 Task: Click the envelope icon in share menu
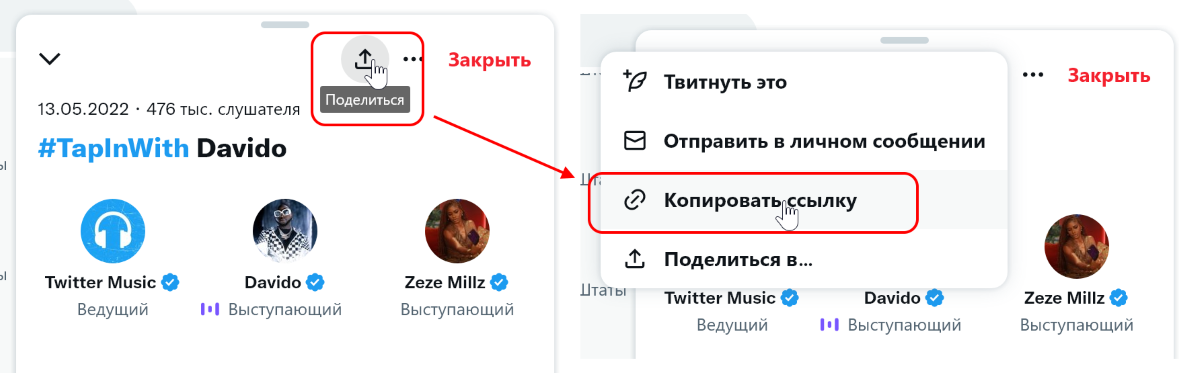click(635, 141)
